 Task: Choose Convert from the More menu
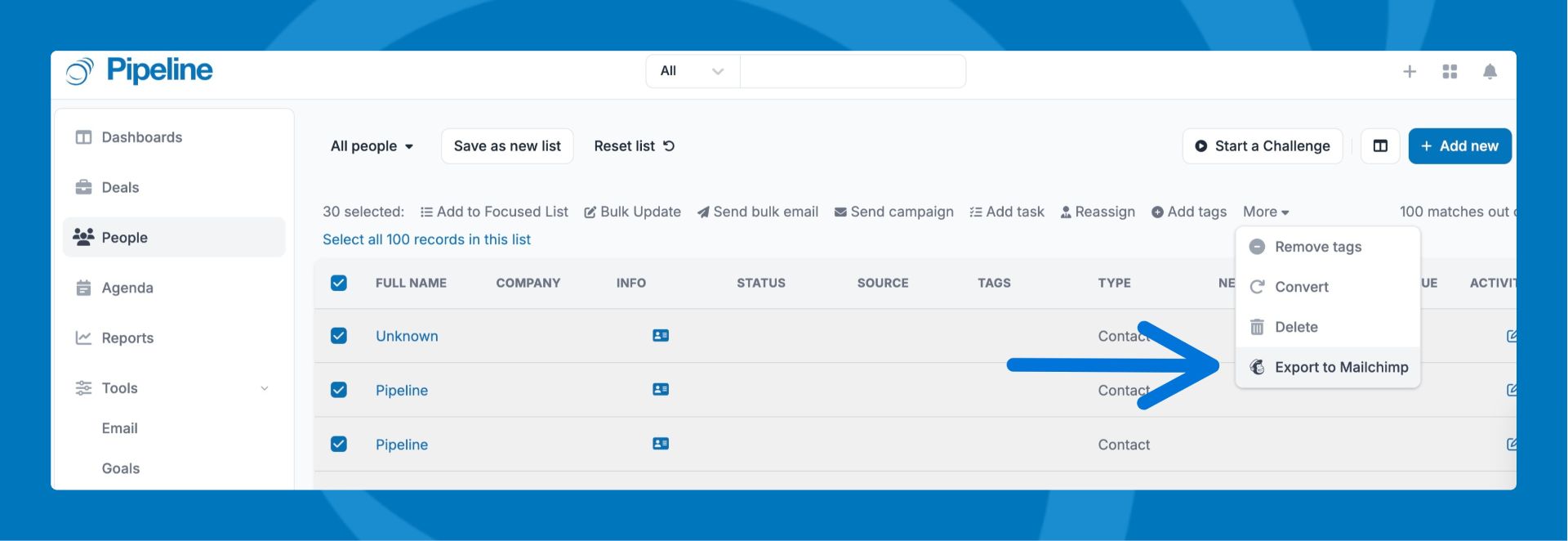coord(1328,287)
